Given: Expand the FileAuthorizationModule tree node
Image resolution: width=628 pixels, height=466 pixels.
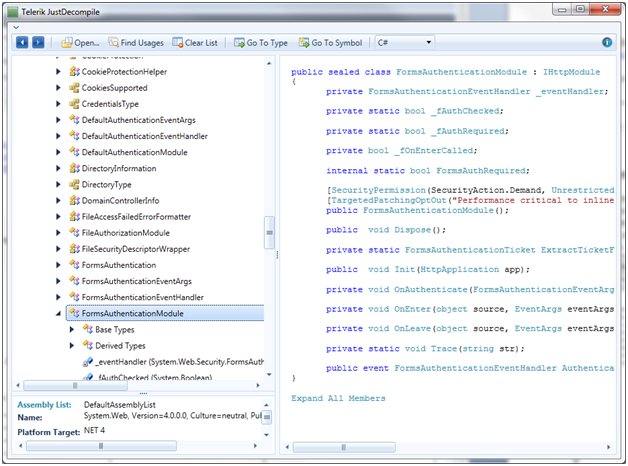Looking at the screenshot, I should coord(58,233).
